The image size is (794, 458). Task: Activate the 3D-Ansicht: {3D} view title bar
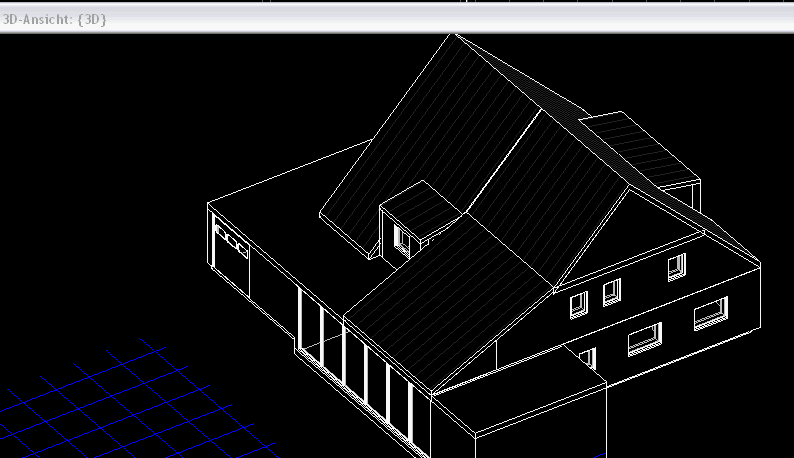pyautogui.click(x=397, y=19)
